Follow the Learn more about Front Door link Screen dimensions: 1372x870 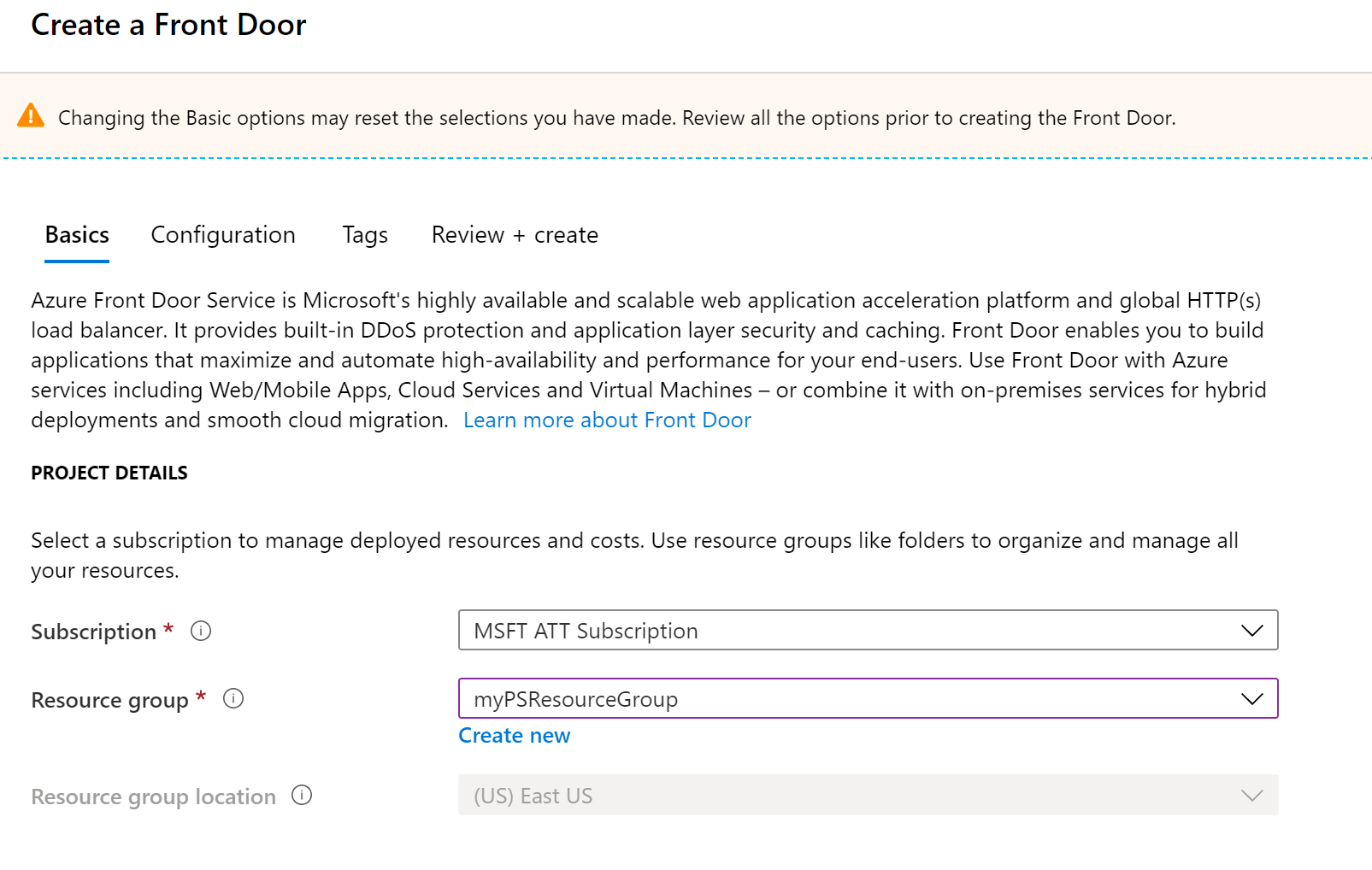607,420
